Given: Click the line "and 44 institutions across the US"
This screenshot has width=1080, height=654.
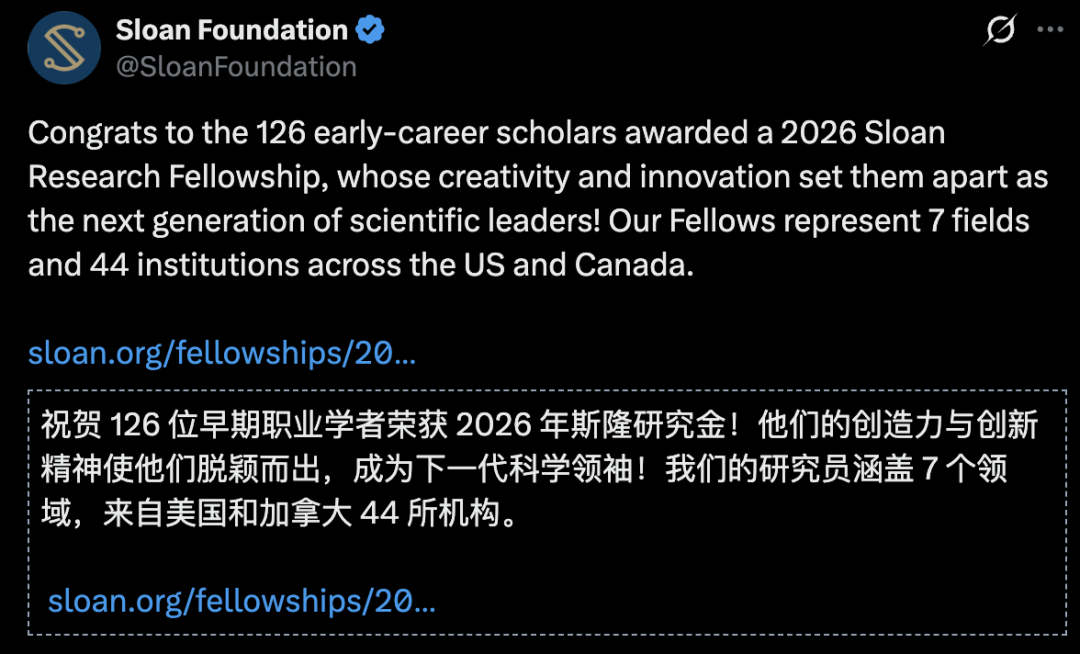Looking at the screenshot, I should pyautogui.click(x=360, y=265).
